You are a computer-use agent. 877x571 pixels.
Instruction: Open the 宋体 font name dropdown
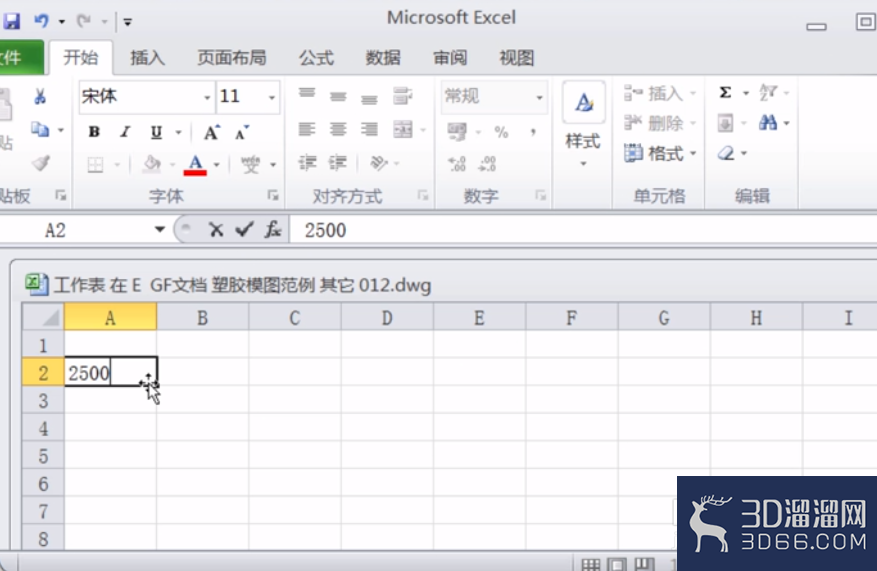[x=207, y=97]
